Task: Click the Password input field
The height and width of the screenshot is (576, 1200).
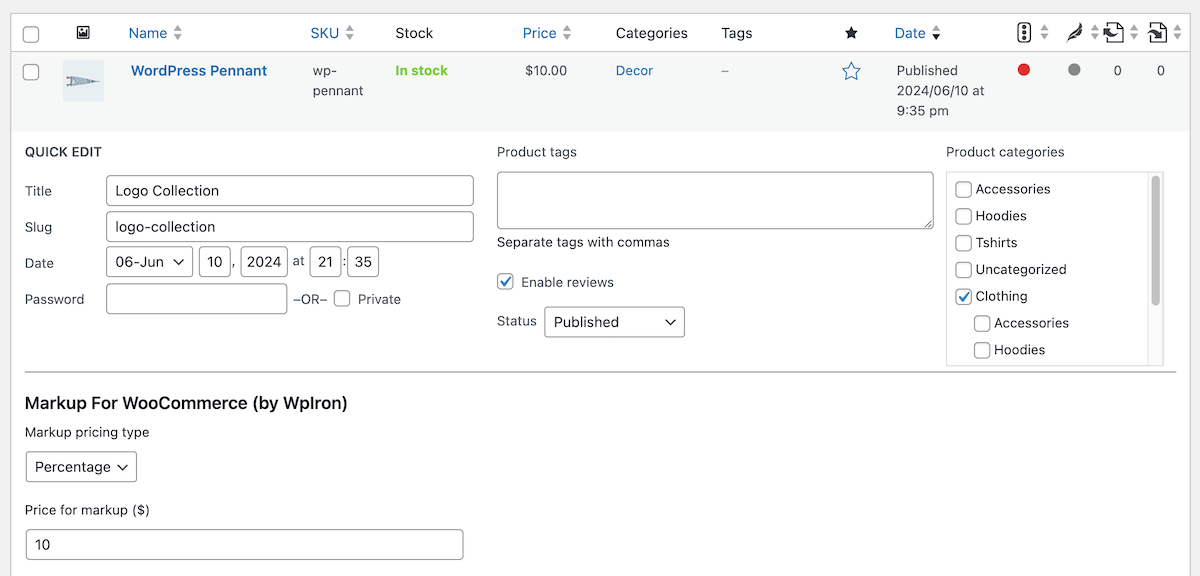Action: (x=197, y=298)
